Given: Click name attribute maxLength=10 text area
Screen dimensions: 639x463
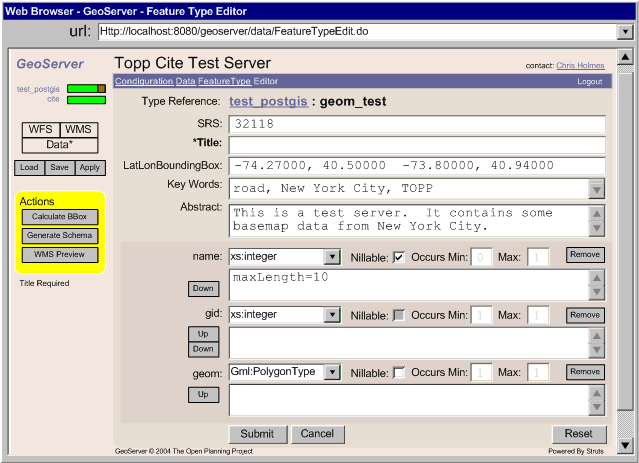Looking at the screenshot, I should [409, 284].
